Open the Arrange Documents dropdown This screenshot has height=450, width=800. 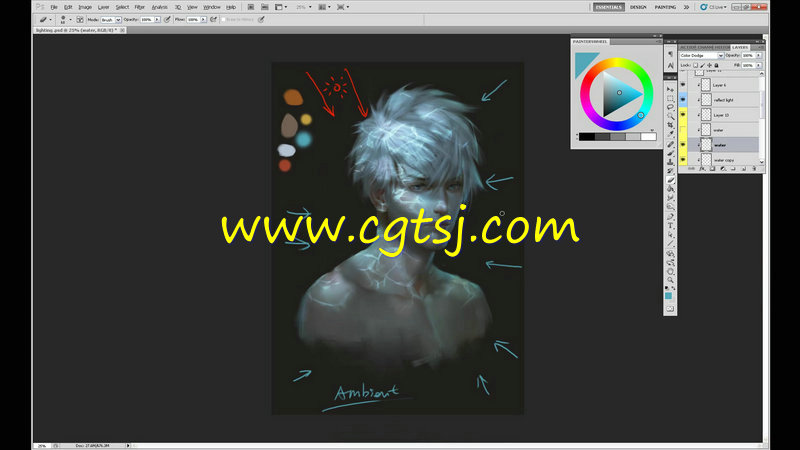coord(324,7)
